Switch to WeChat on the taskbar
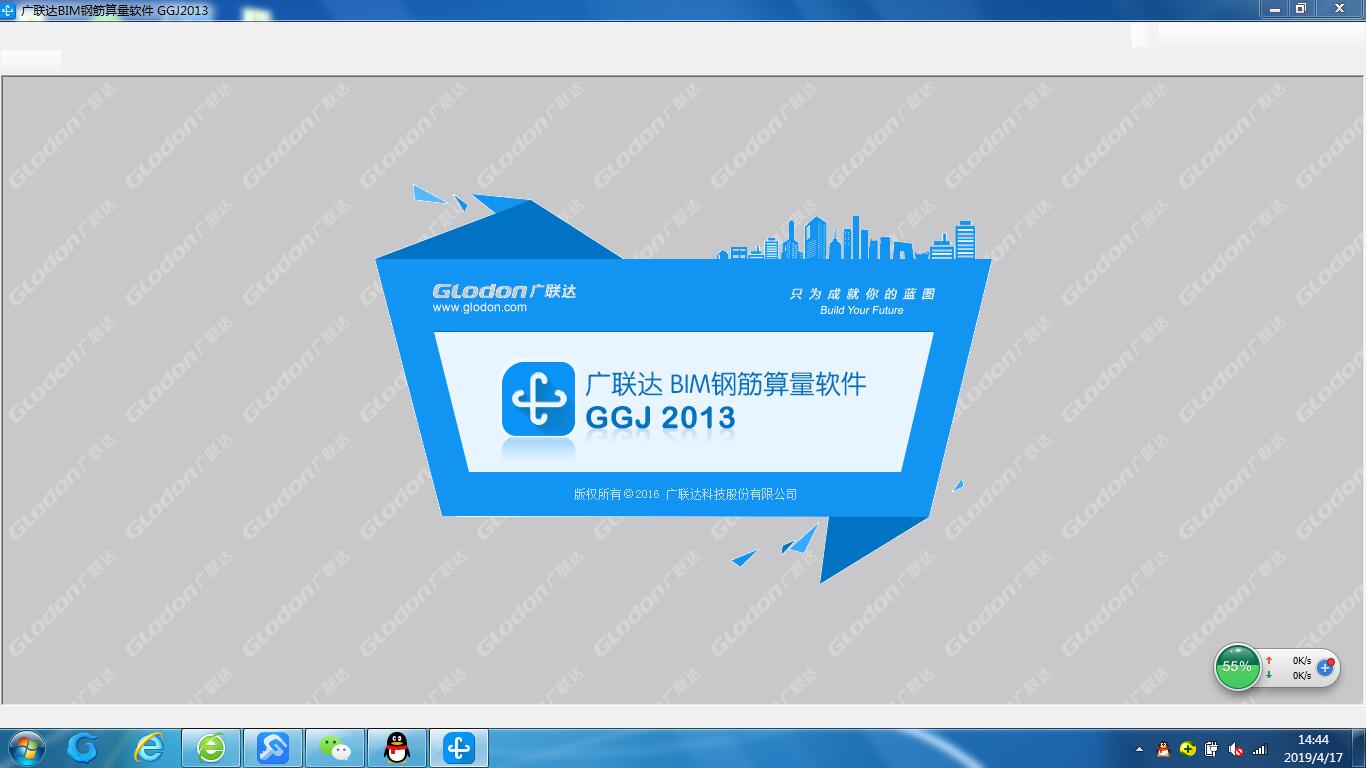 click(x=335, y=748)
